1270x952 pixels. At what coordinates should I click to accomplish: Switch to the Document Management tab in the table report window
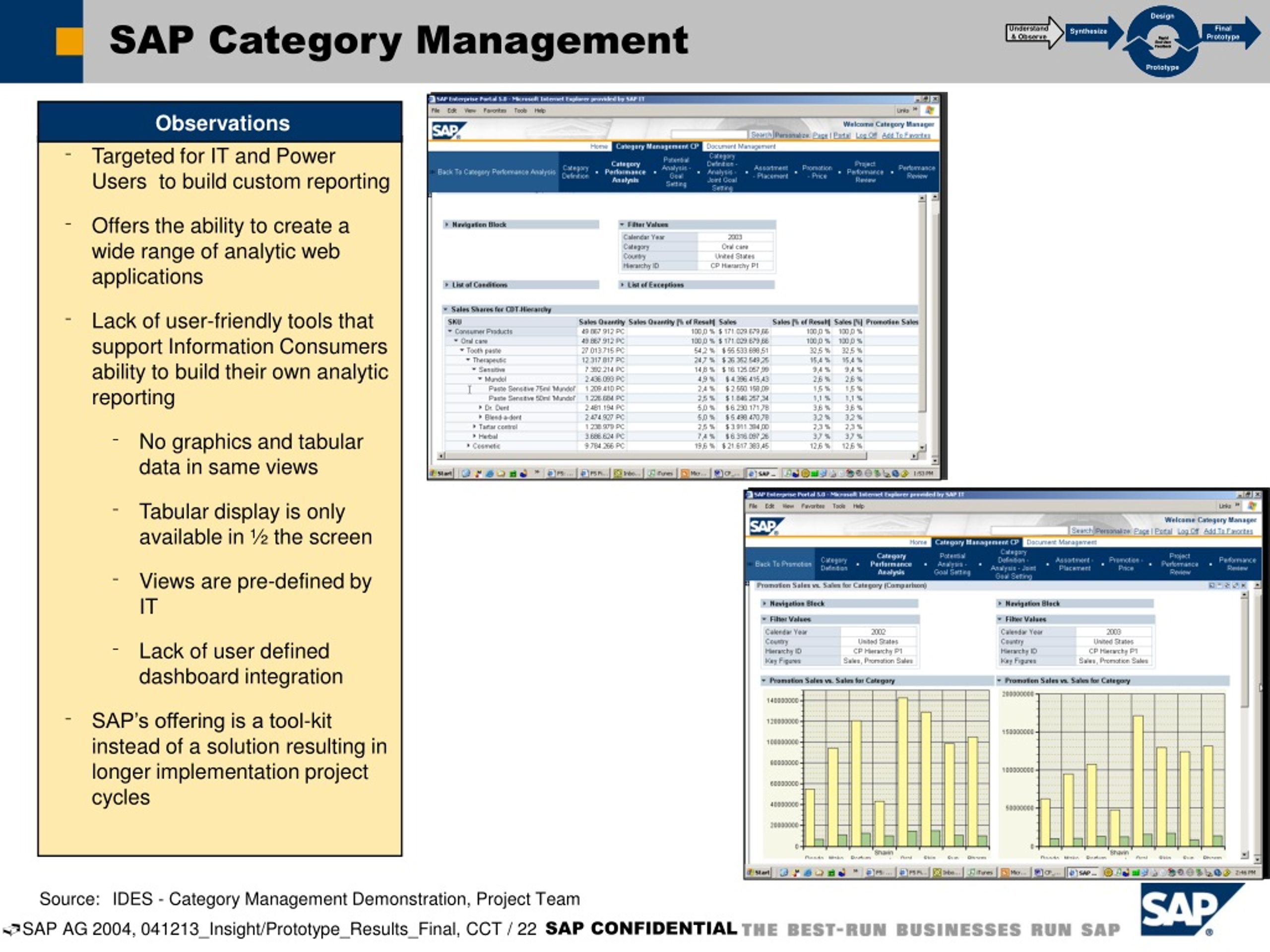coord(741,146)
